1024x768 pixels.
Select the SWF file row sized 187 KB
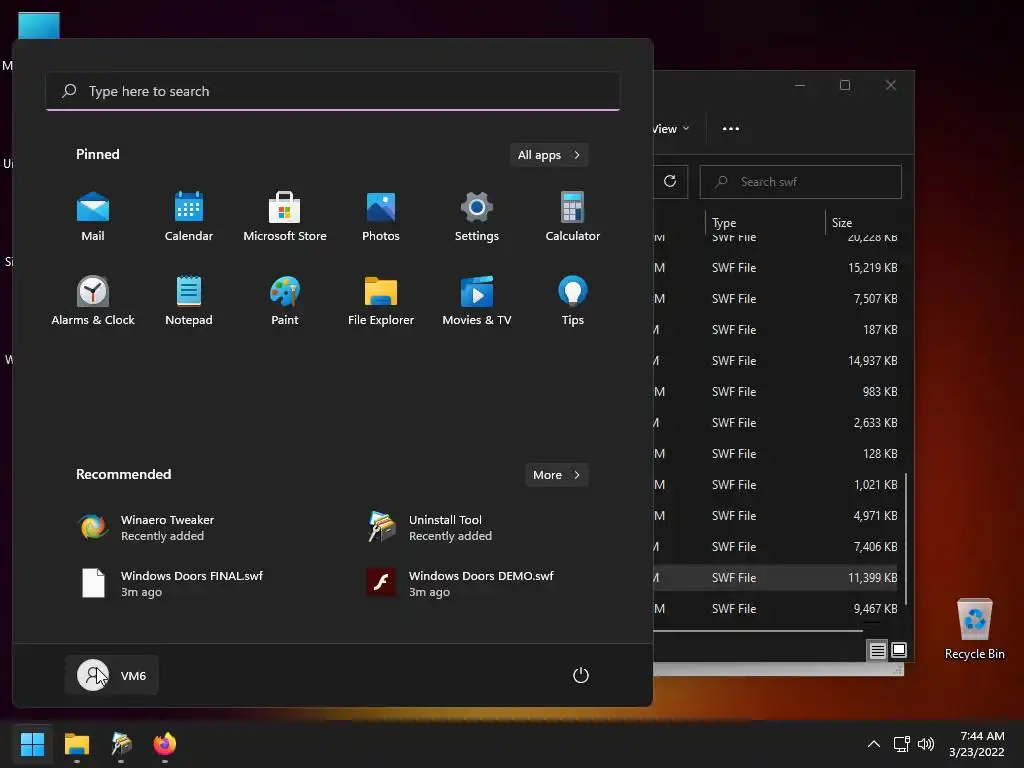[776, 330]
